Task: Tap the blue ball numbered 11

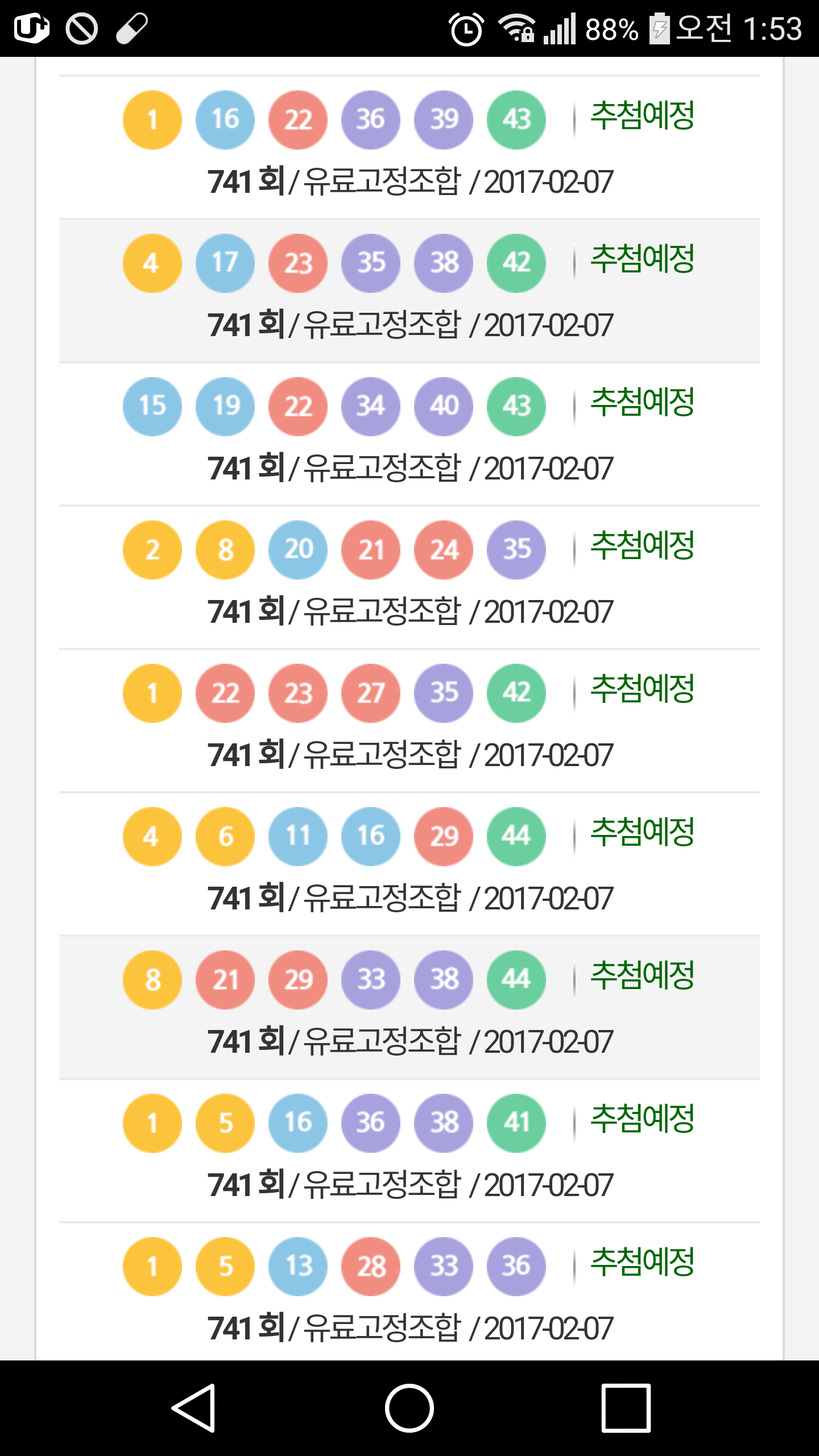Action: [x=298, y=837]
